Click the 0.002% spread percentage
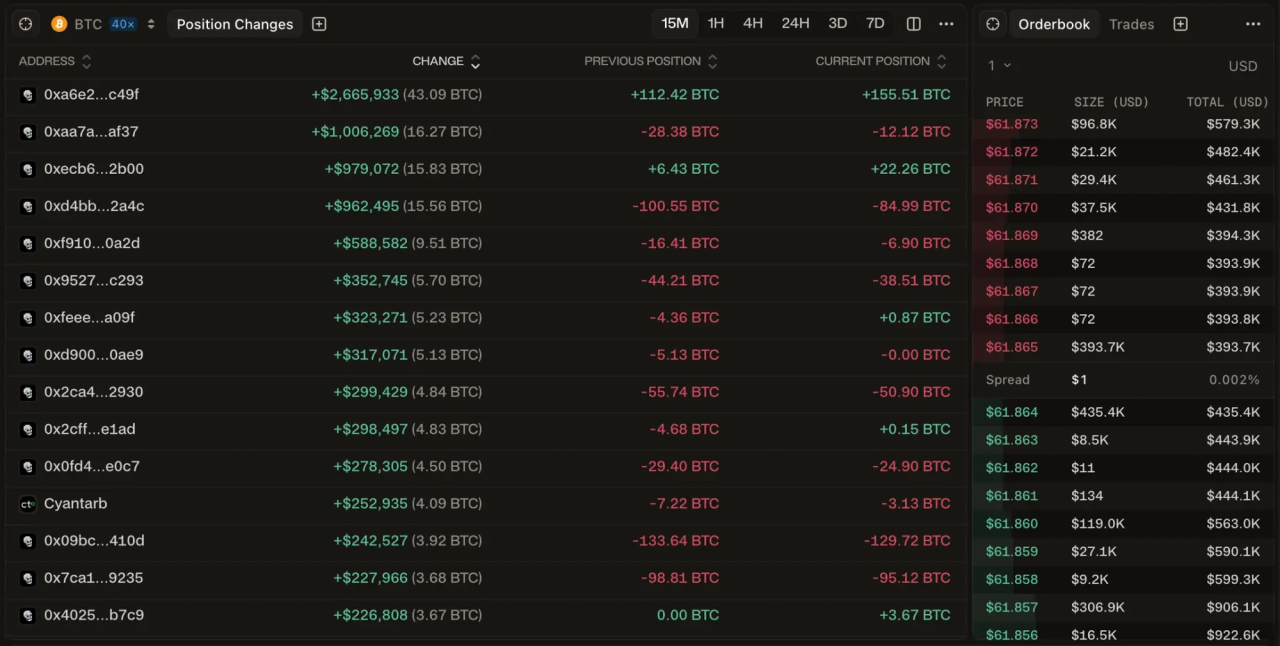 tap(1234, 380)
